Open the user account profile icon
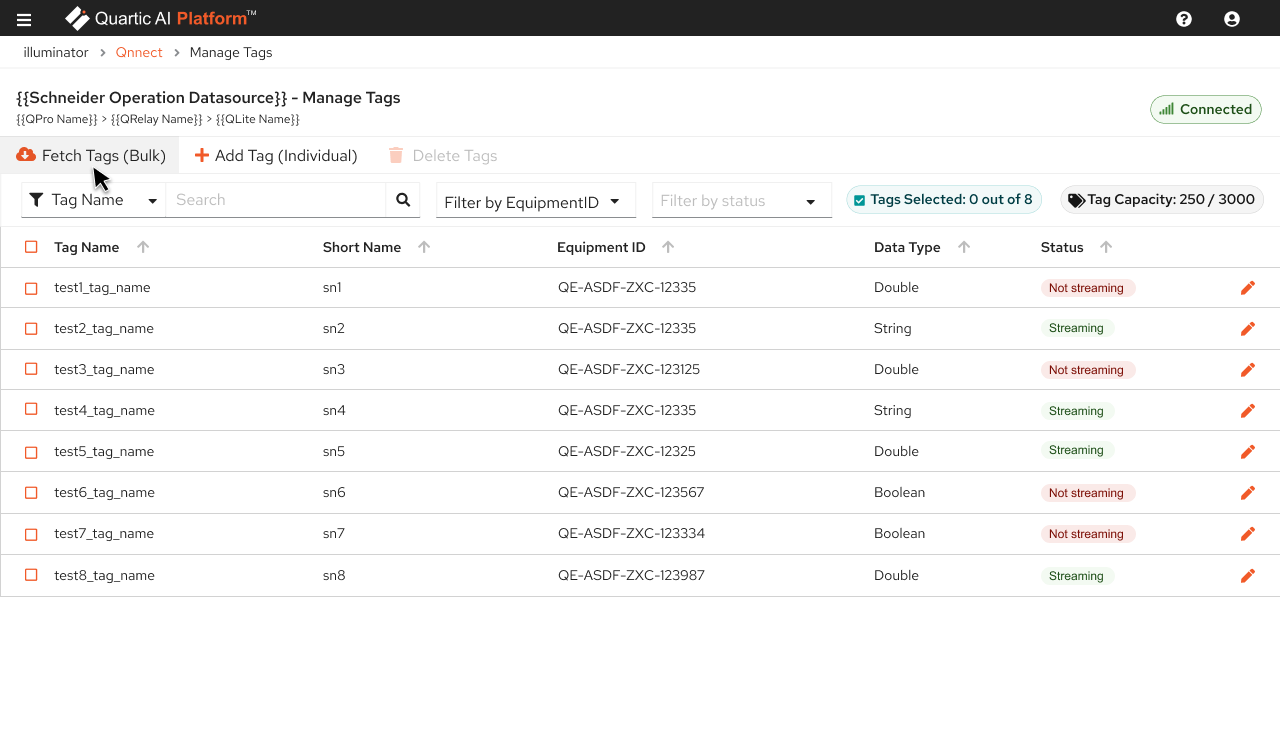The image size is (1280, 740). click(x=1232, y=19)
